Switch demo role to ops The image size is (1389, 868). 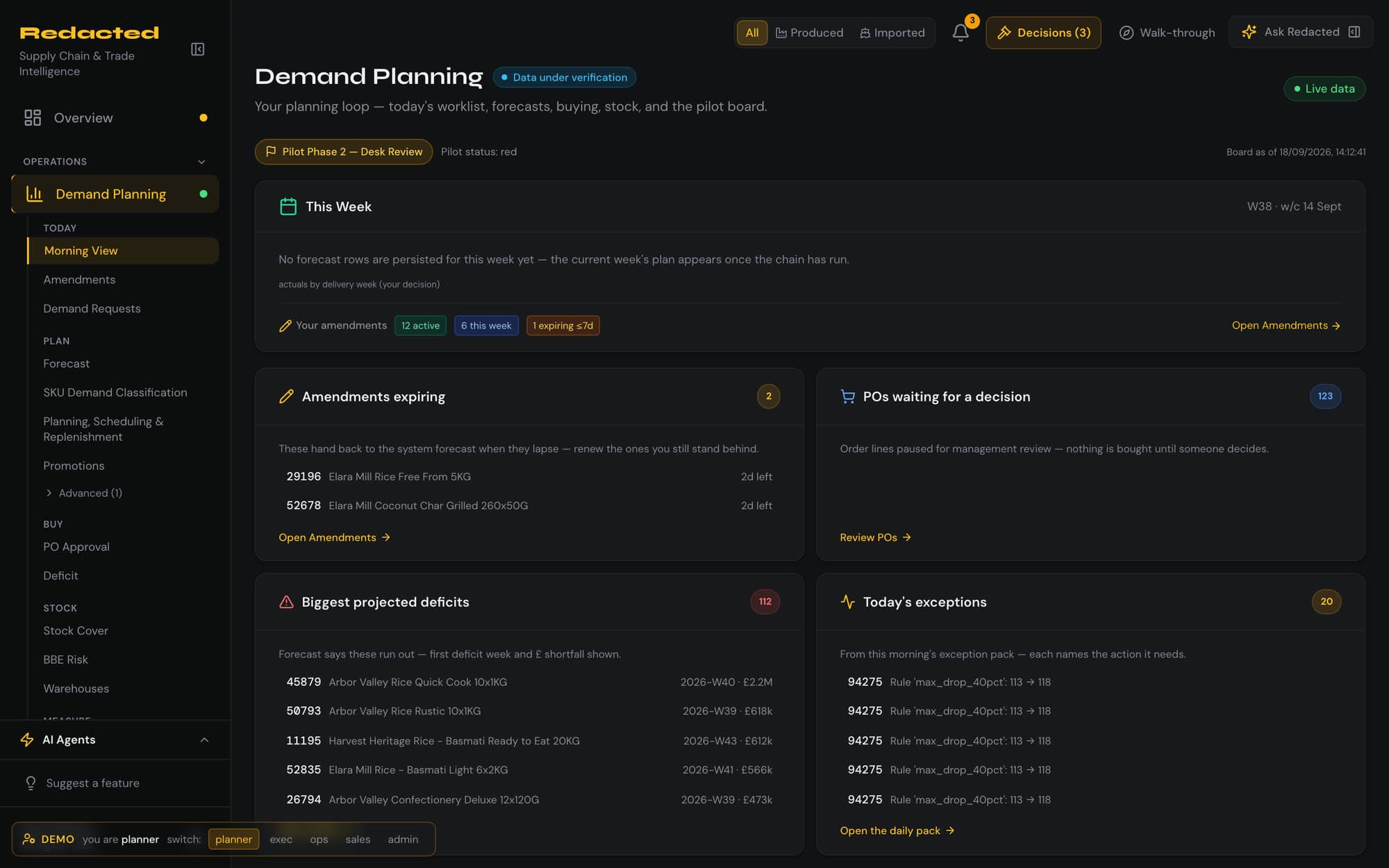pos(319,840)
